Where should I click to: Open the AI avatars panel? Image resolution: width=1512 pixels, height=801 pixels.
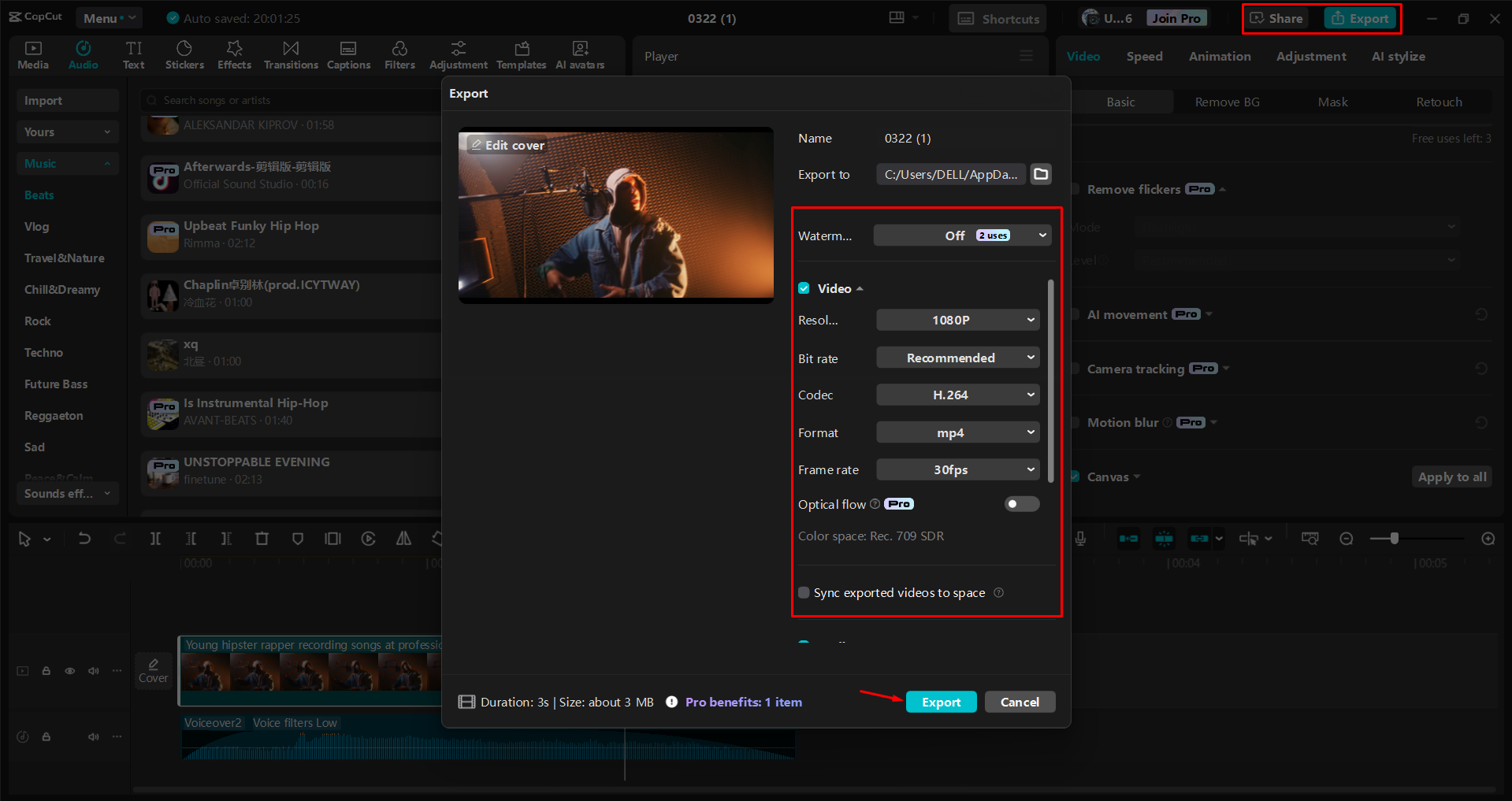(x=579, y=54)
